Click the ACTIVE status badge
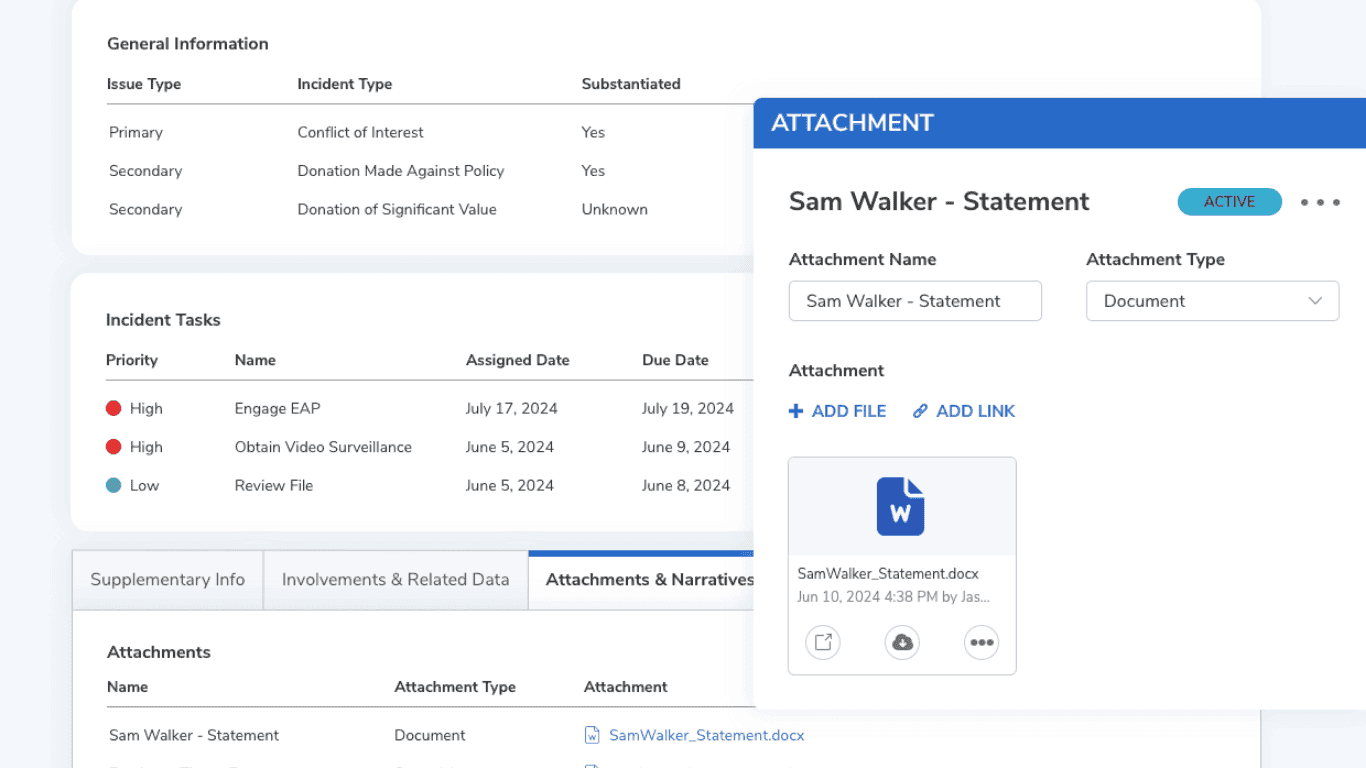1366x768 pixels. point(1229,202)
